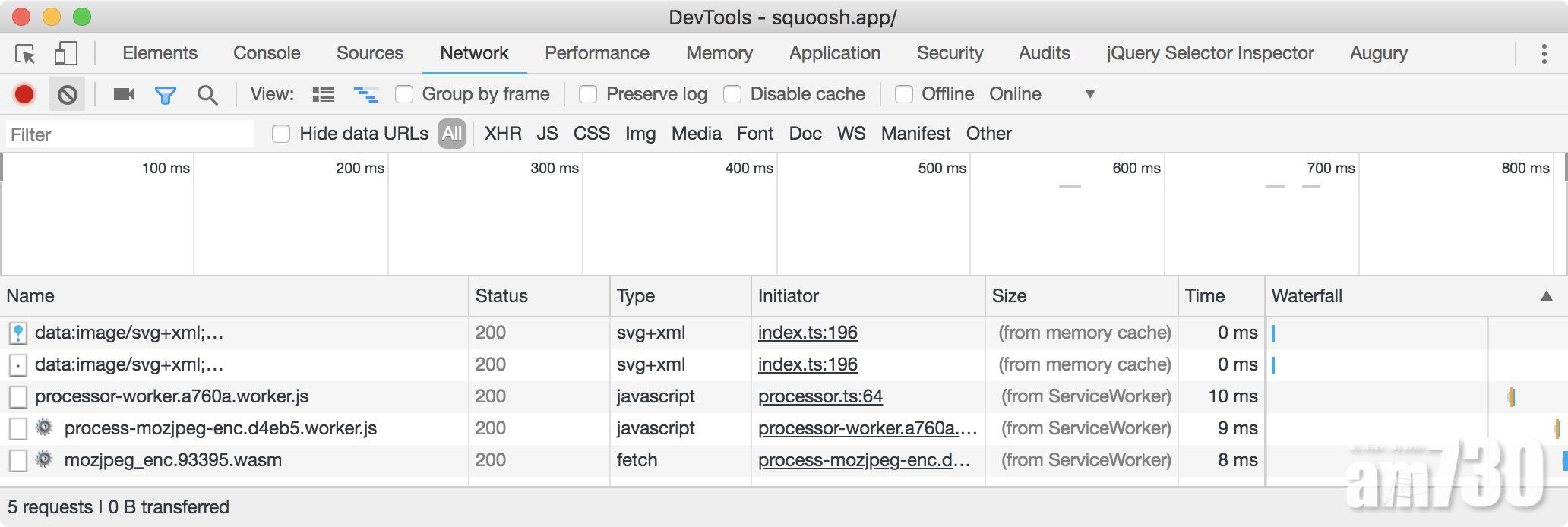Enable Hide data URLs checkbox
This screenshot has width=1568, height=527.
[281, 134]
